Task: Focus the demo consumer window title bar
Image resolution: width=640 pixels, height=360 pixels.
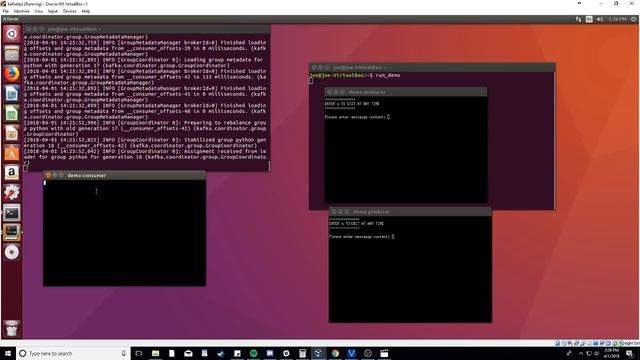Action: 124,175
